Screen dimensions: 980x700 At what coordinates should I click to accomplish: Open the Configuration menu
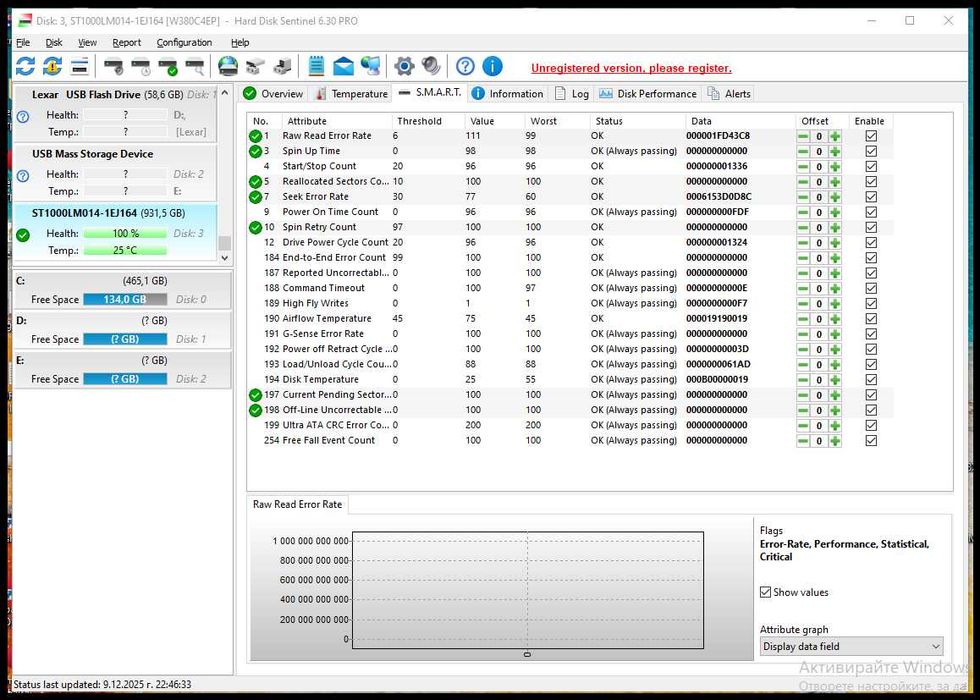click(184, 43)
